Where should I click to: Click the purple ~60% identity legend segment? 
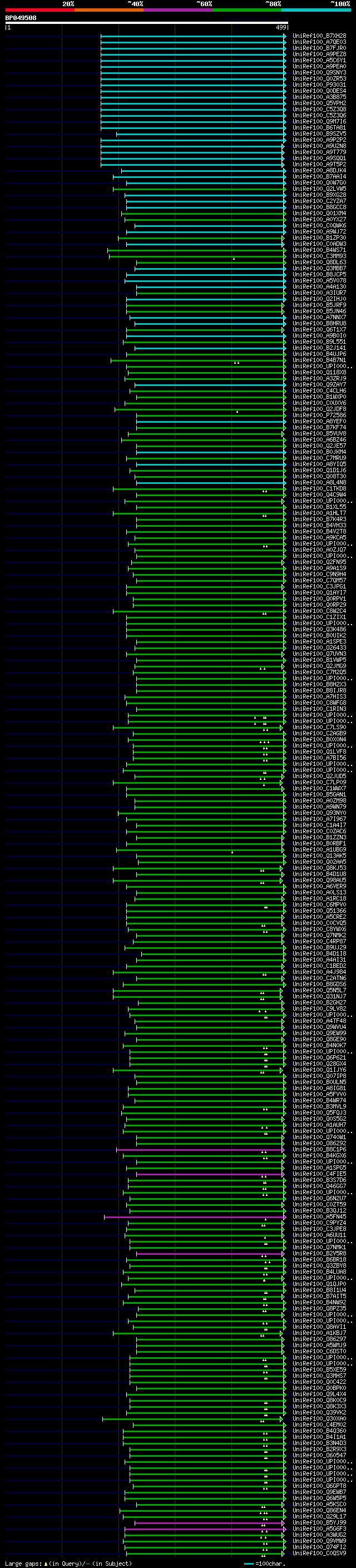179,10
